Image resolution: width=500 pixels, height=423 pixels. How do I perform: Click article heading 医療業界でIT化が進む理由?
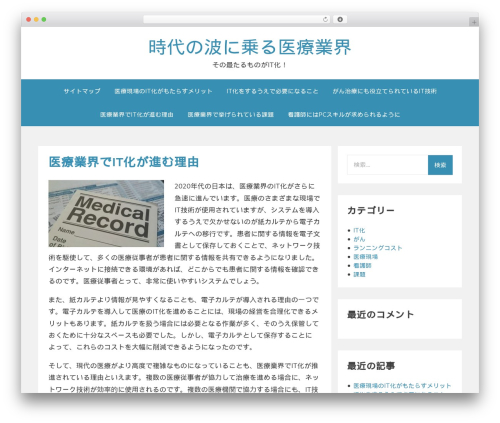tap(124, 162)
